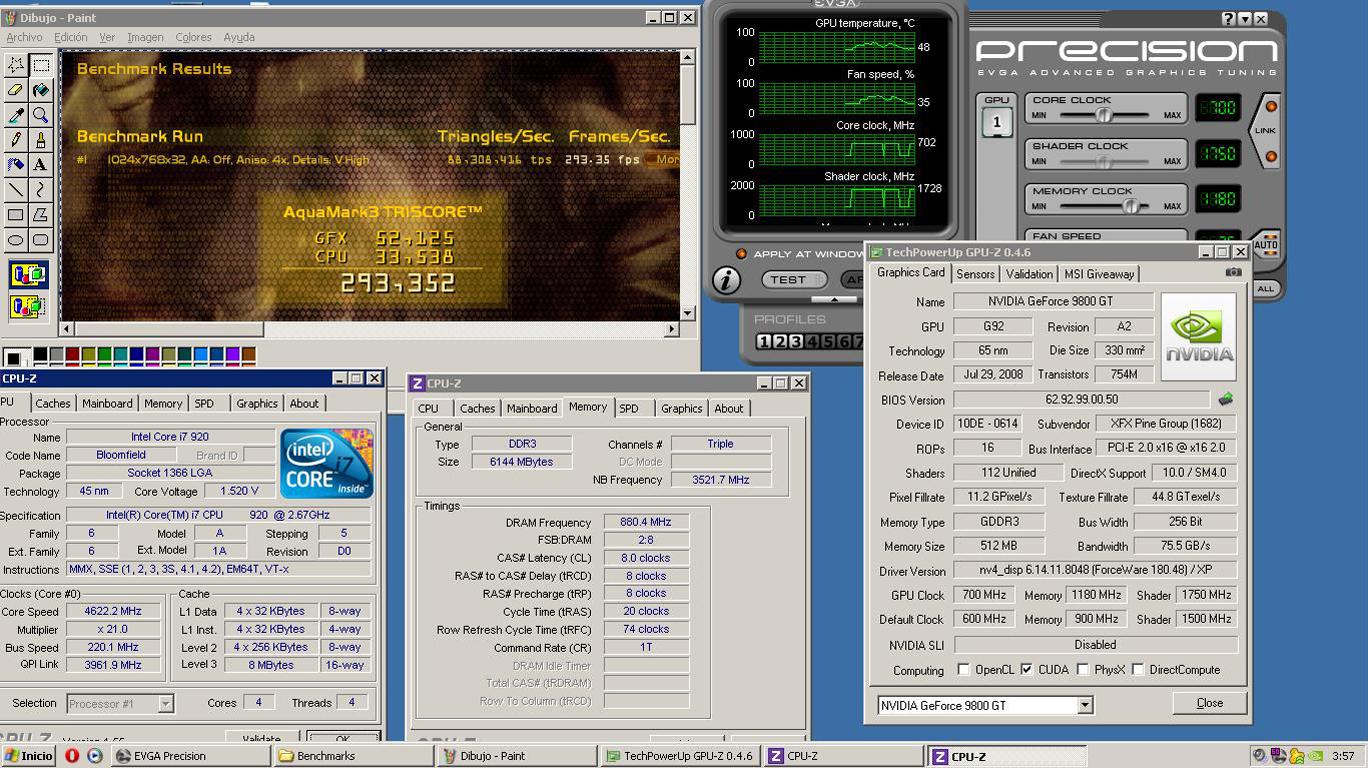Pick the Curve tool in Paint
1368x768 pixels.
click(x=41, y=191)
